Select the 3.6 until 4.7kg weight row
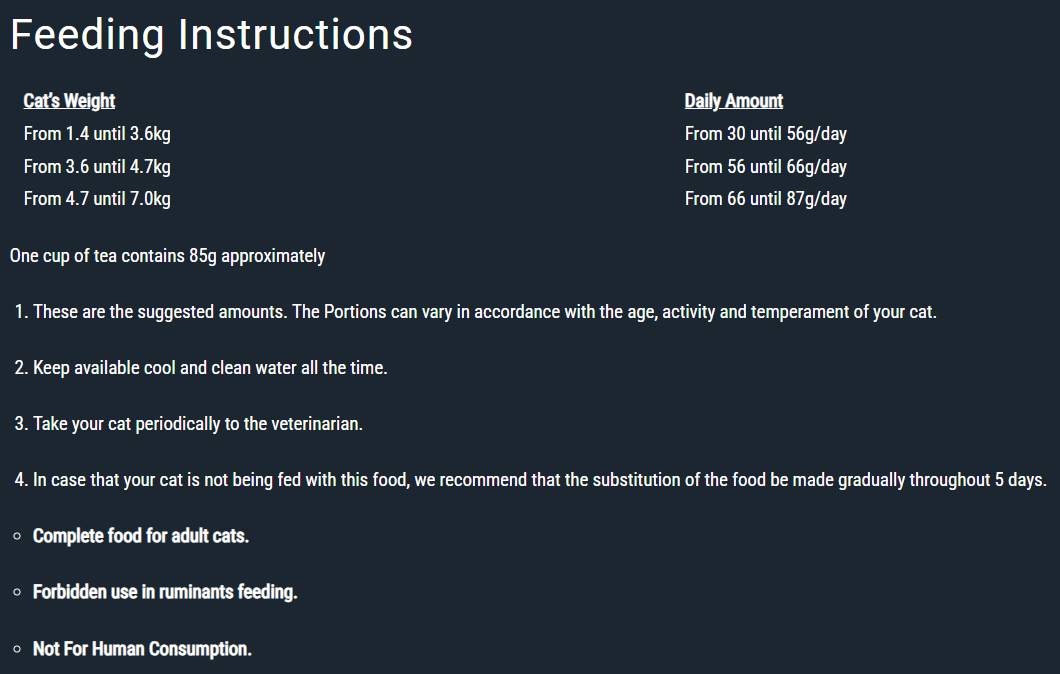 pyautogui.click(x=97, y=166)
